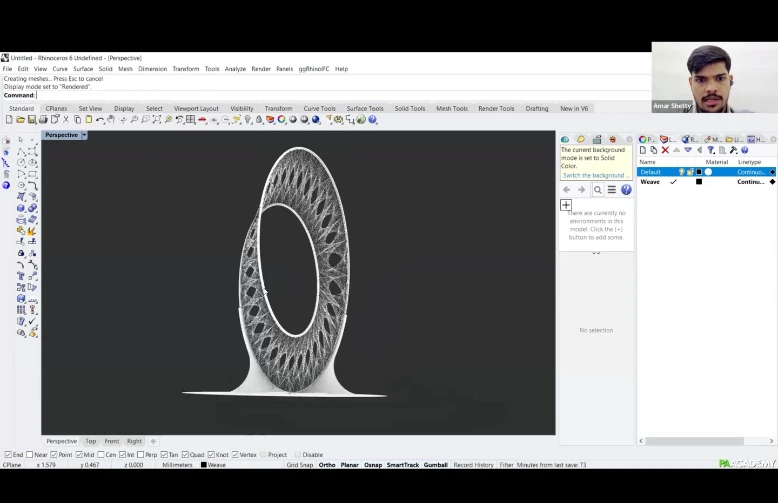The height and width of the screenshot is (503, 778).
Task: Add a new environment with plus button
Action: pos(566,205)
